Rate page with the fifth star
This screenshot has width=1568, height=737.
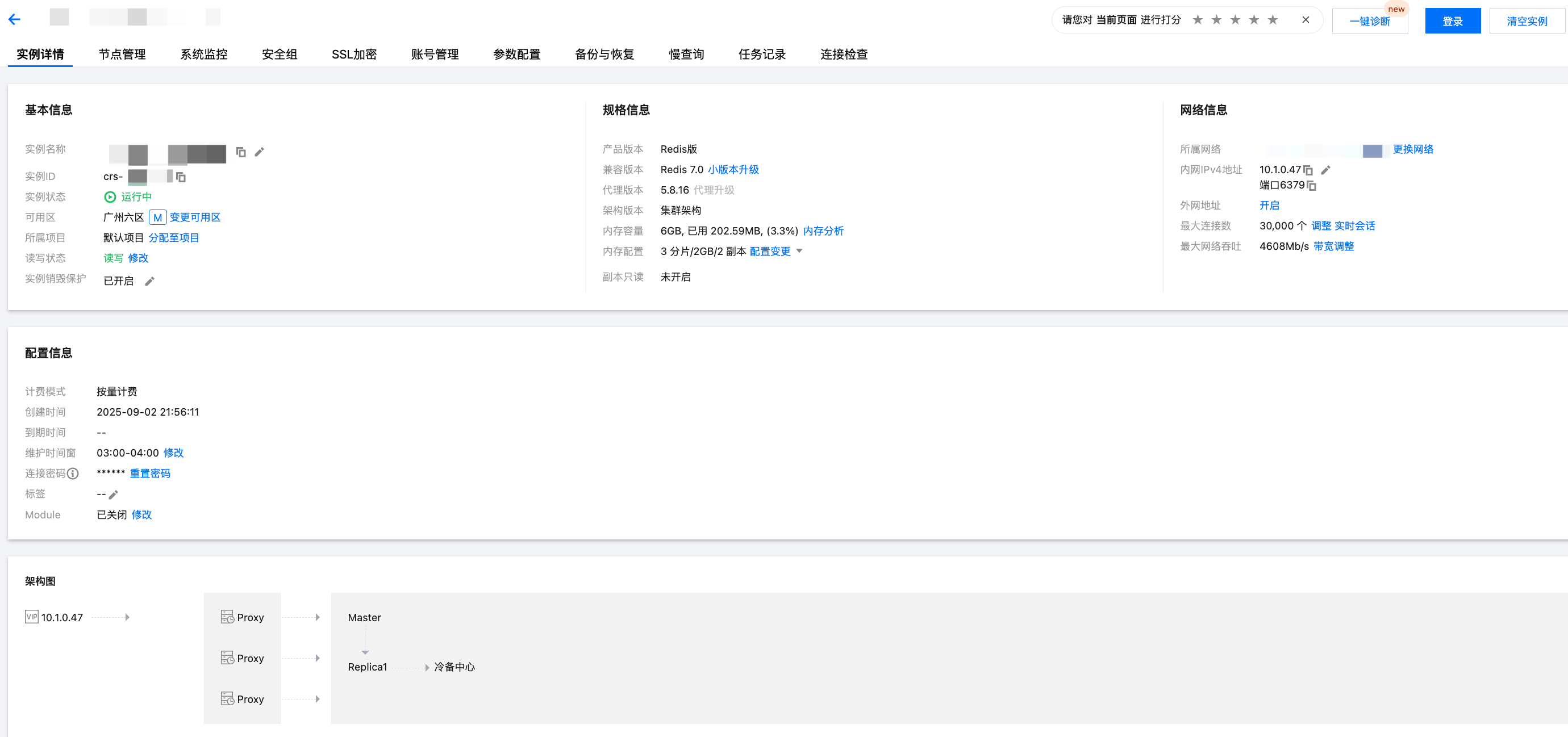[x=1273, y=20]
